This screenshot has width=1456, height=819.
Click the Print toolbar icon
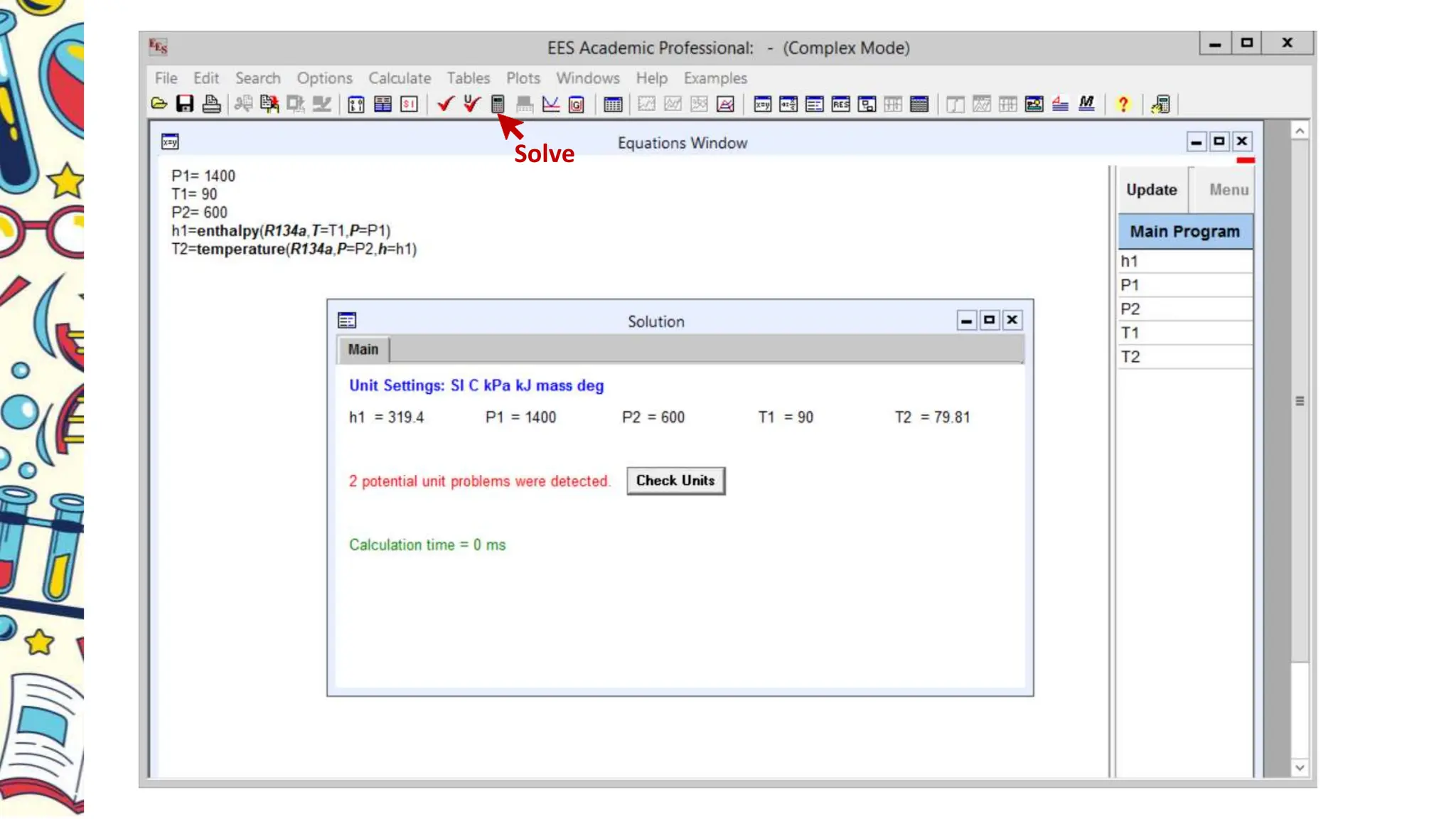pyautogui.click(x=211, y=105)
